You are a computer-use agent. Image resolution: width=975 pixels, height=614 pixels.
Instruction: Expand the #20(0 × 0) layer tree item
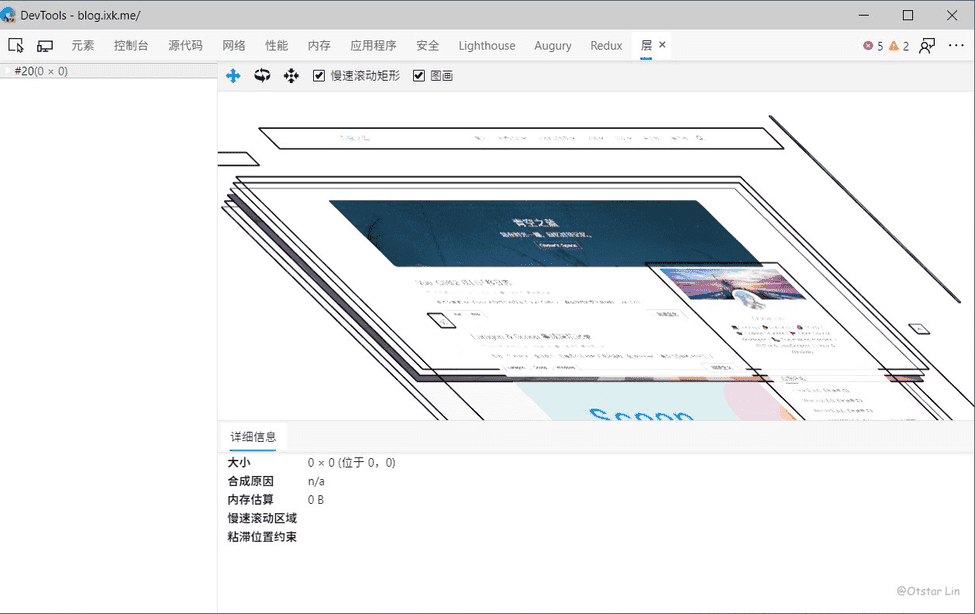(7, 71)
